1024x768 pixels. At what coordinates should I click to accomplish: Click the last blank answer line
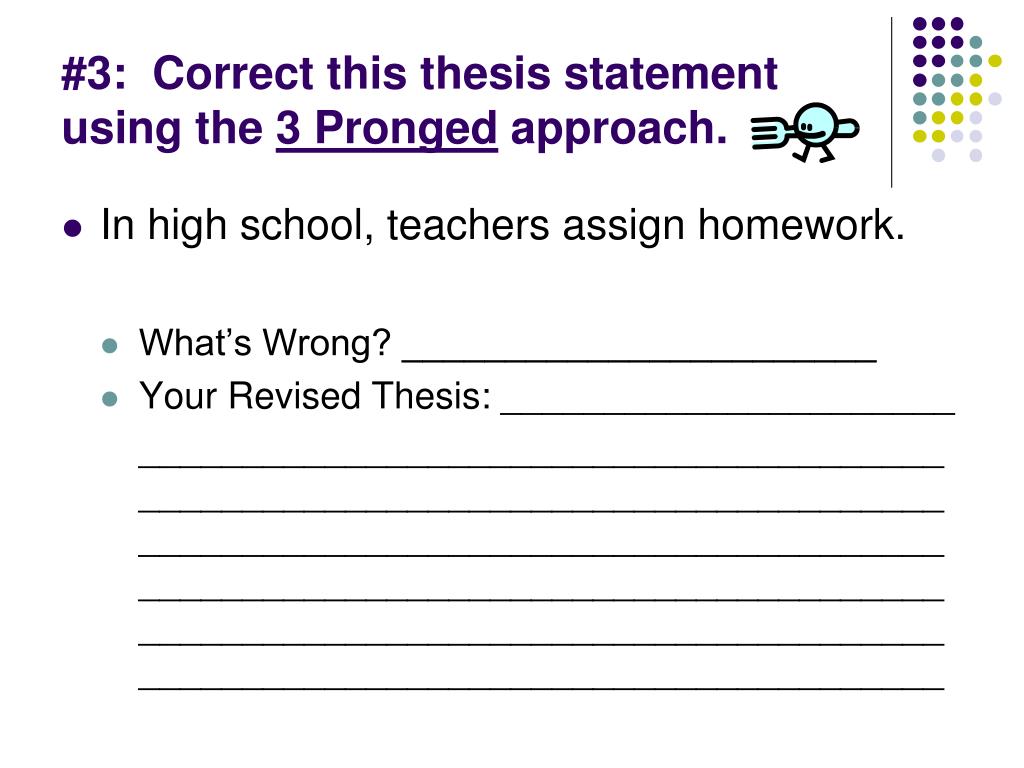click(541, 687)
